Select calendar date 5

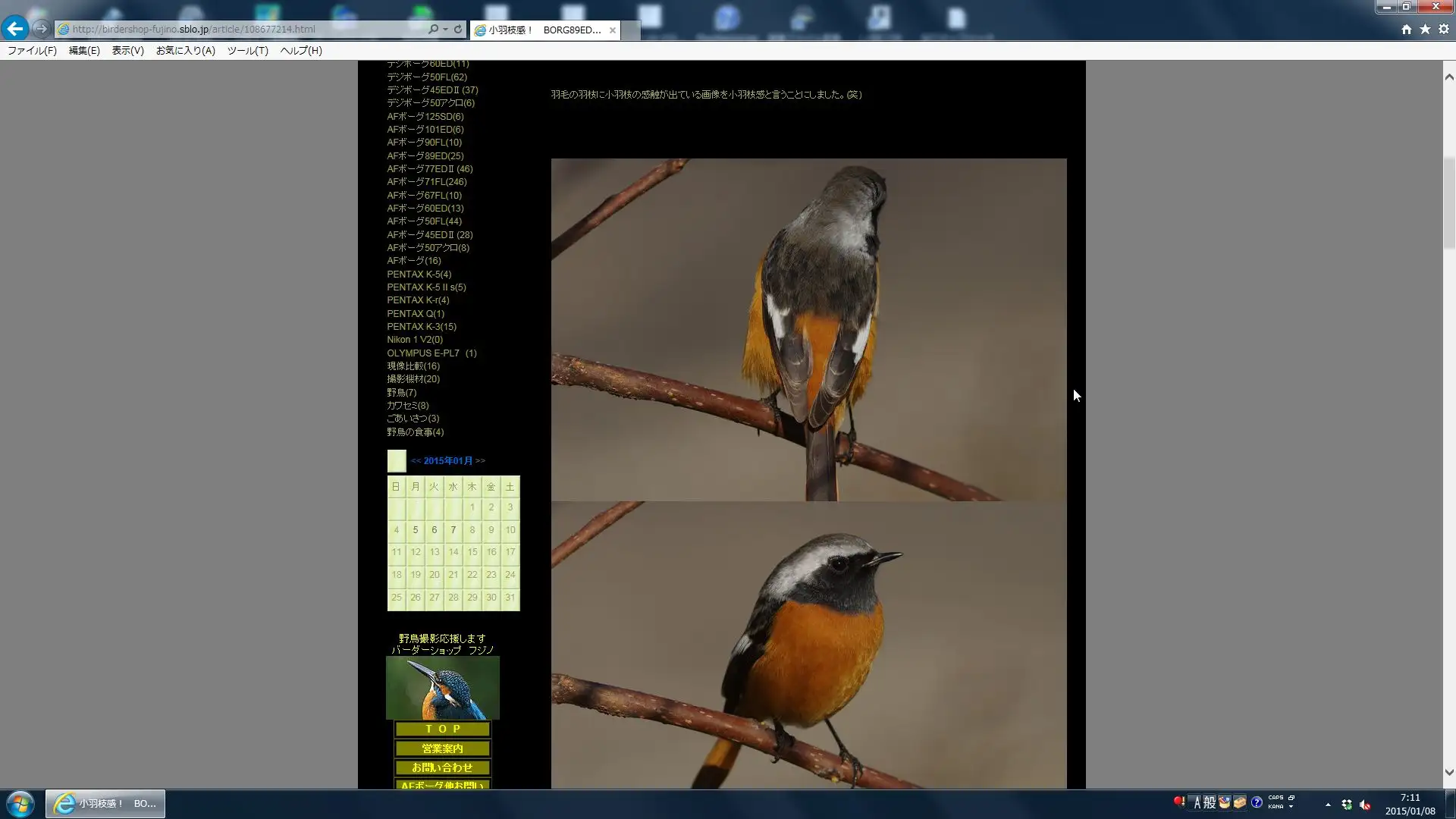(416, 530)
